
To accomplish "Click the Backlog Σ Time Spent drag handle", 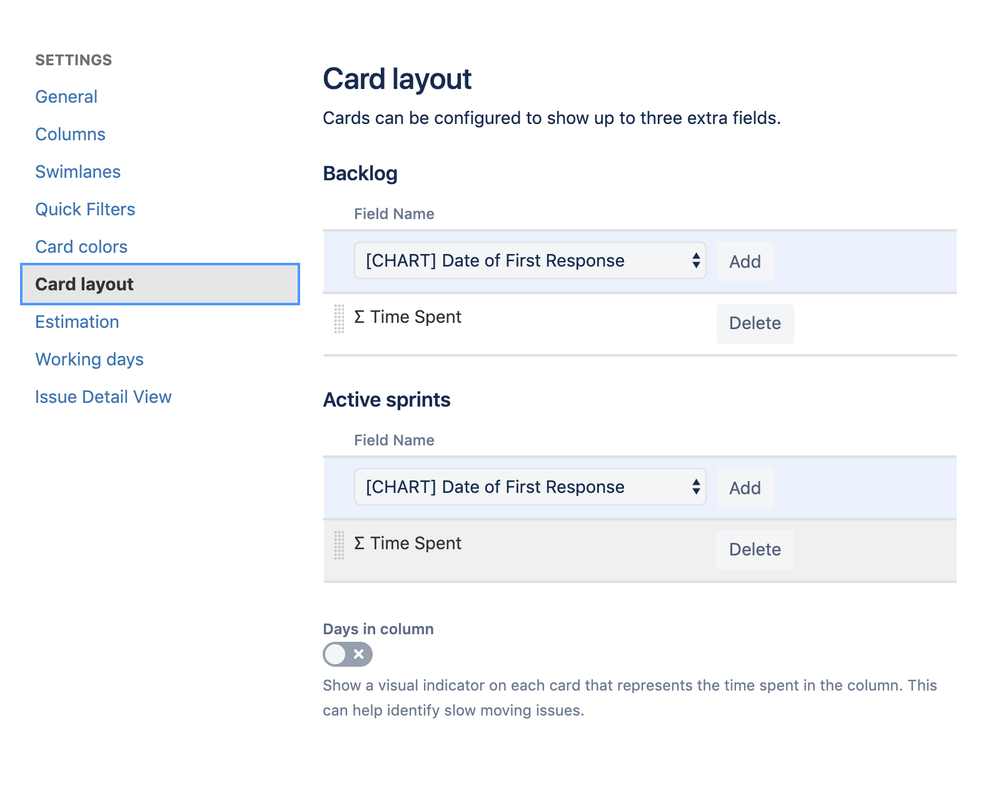I will 339,319.
